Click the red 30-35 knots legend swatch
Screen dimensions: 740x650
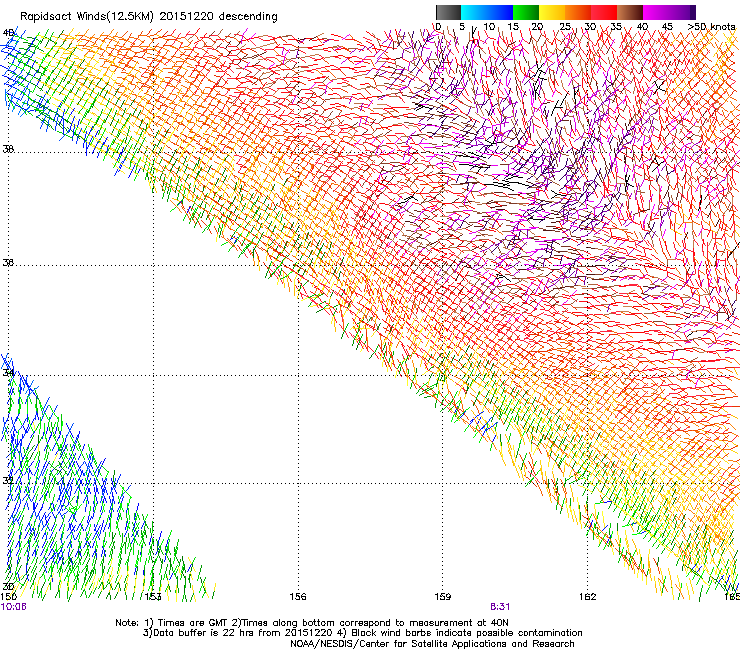pyautogui.click(x=604, y=12)
